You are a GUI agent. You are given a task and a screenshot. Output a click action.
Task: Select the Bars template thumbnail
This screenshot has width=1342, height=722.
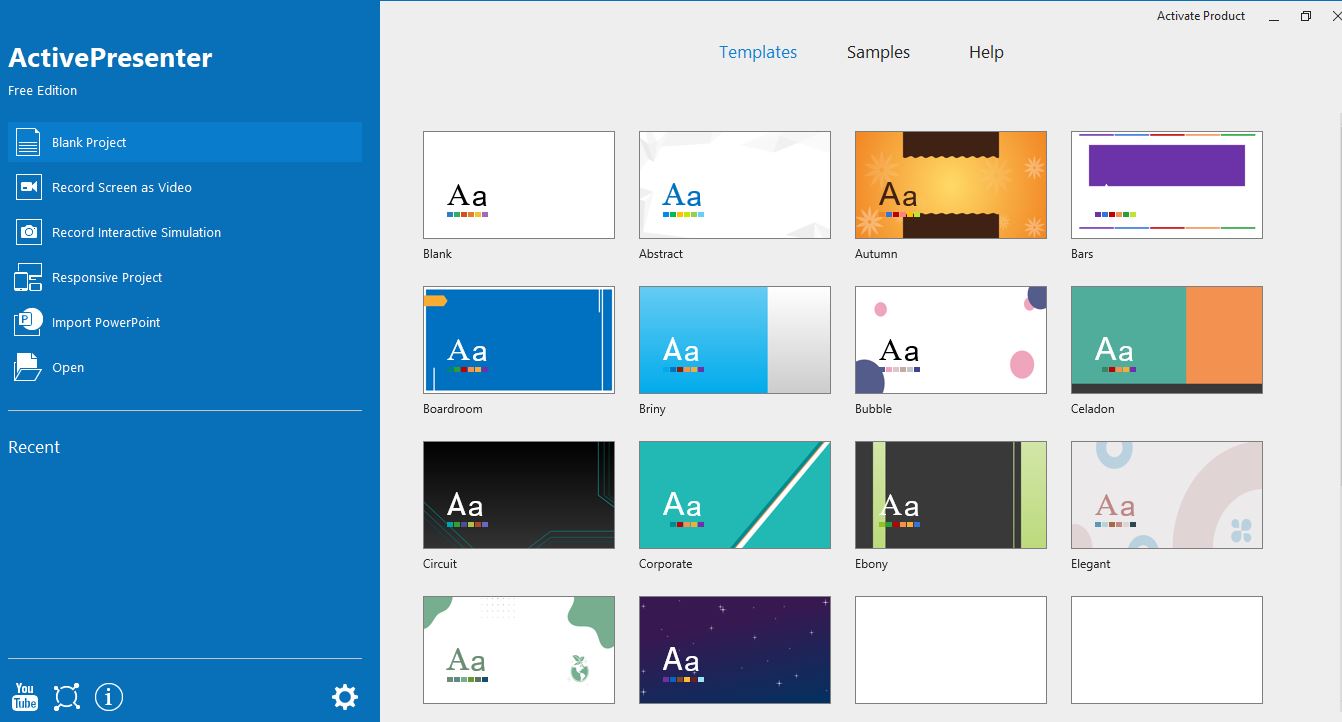pyautogui.click(x=1167, y=185)
